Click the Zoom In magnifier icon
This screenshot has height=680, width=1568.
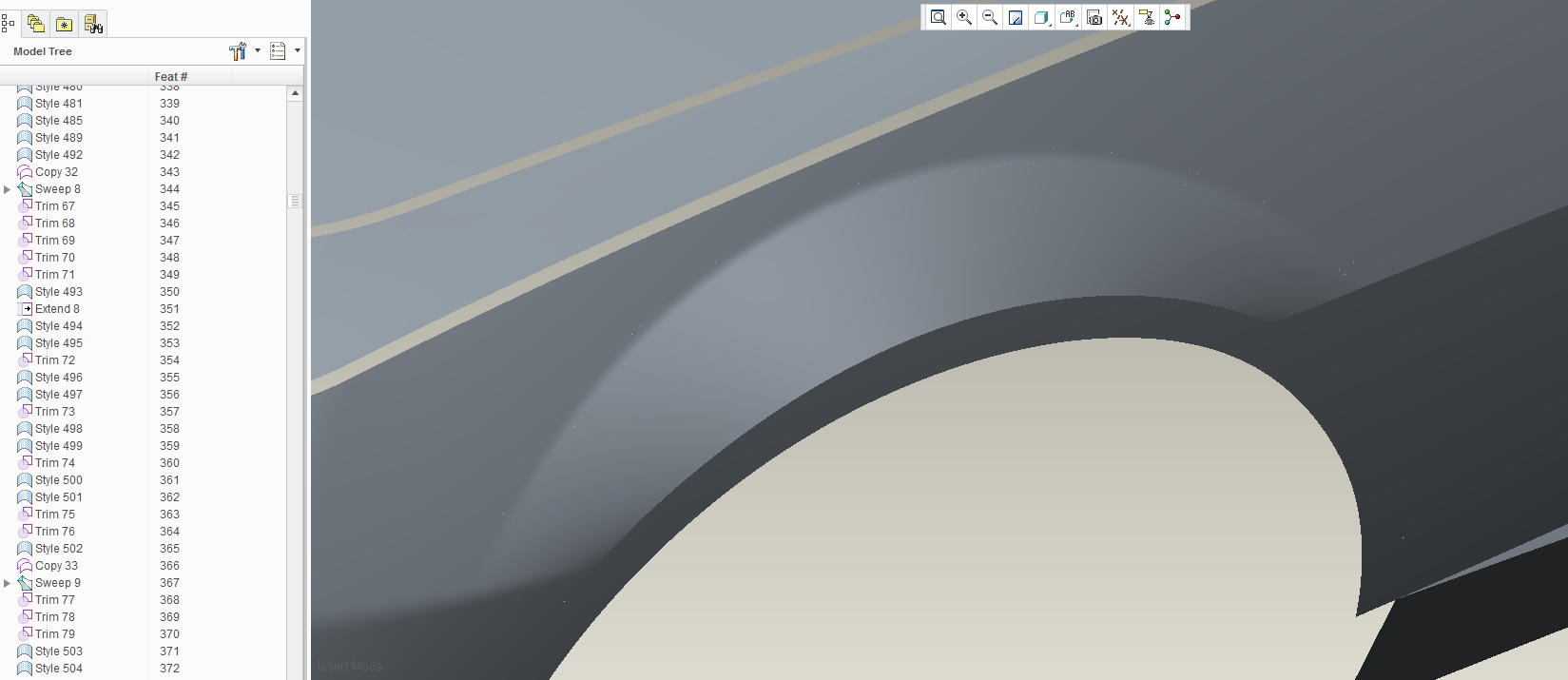tap(964, 17)
